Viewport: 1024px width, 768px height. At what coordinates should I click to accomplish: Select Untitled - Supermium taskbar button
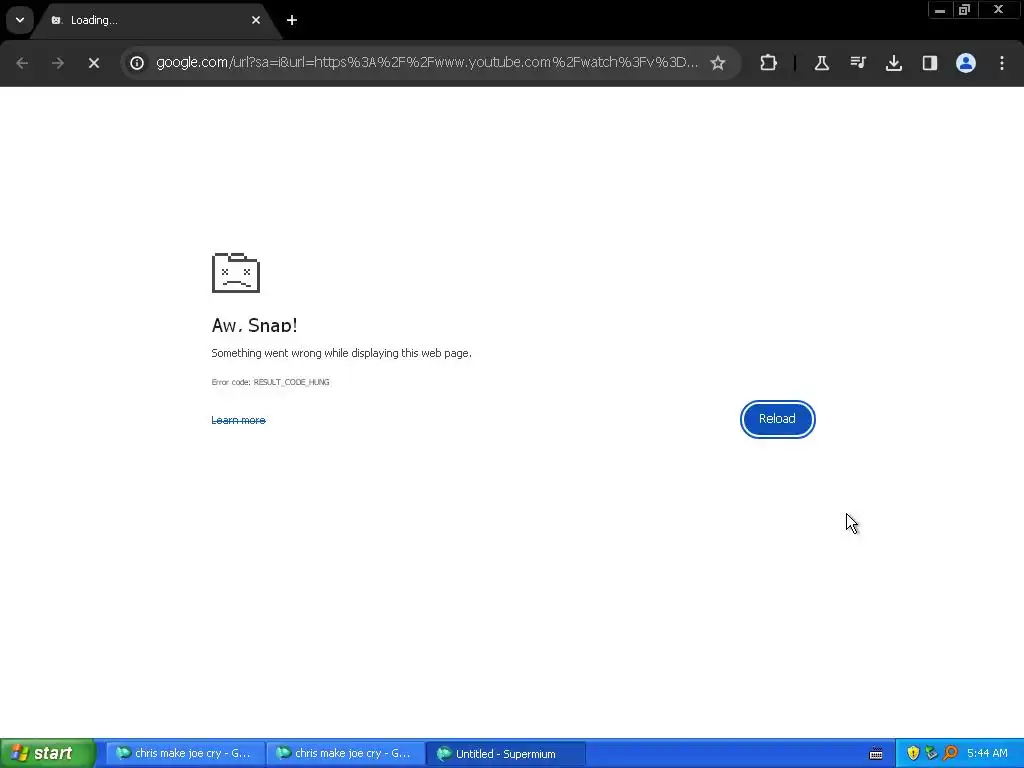tap(505, 753)
